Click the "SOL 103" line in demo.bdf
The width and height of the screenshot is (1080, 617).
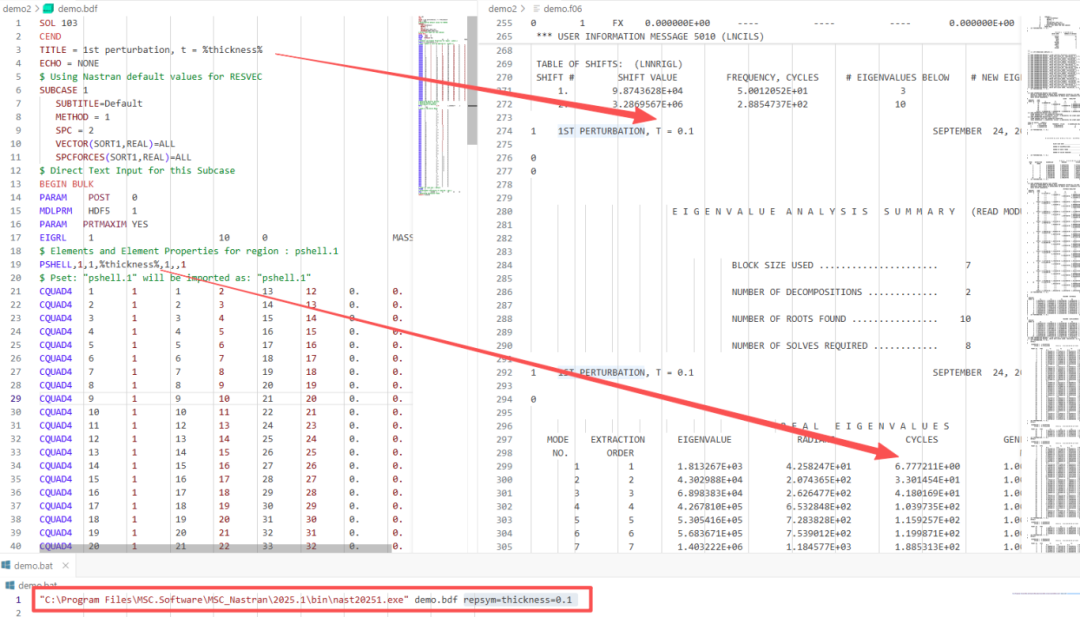point(59,23)
